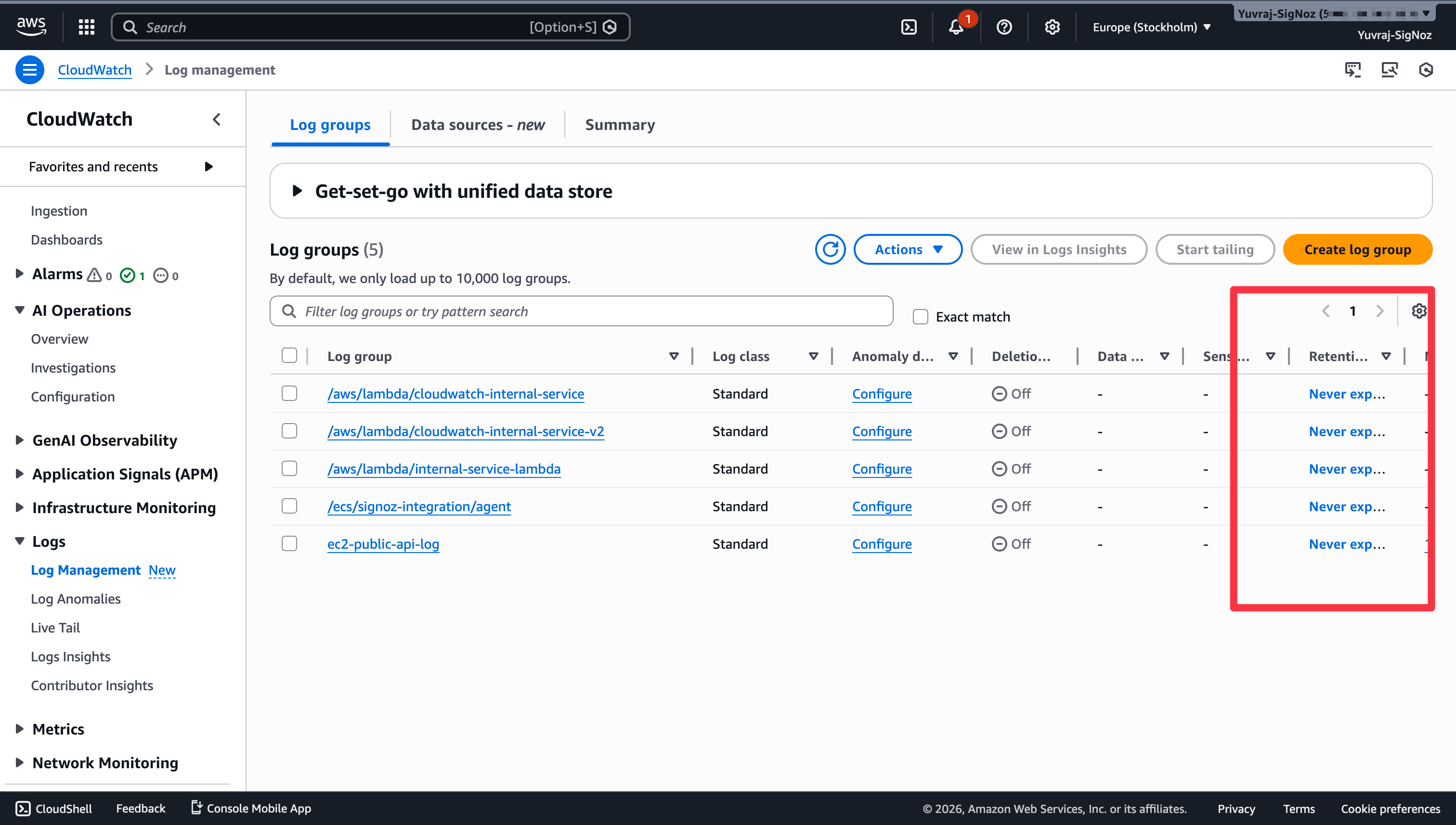The width and height of the screenshot is (1456, 825).
Task: Switch to the Data sources tab
Action: point(477,125)
